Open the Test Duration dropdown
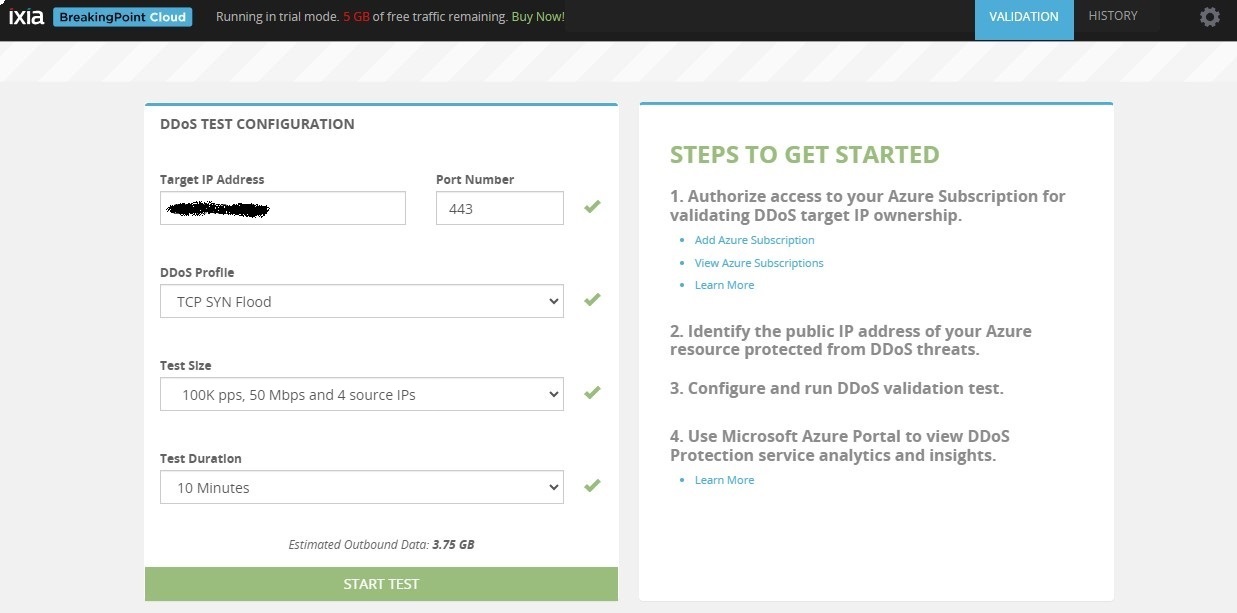 point(361,487)
